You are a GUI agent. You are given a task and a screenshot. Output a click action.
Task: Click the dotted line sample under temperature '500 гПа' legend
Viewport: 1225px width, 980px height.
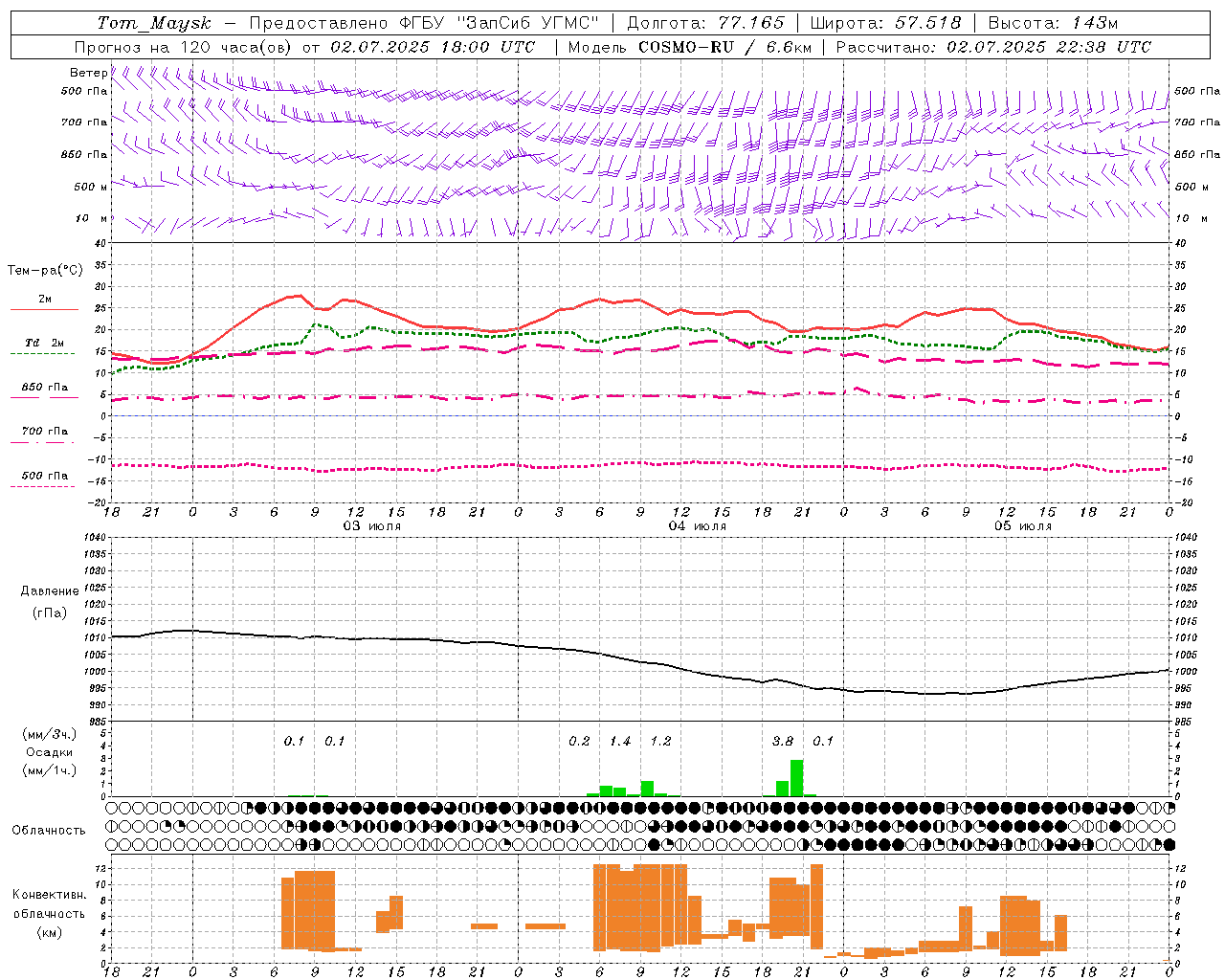(42, 486)
